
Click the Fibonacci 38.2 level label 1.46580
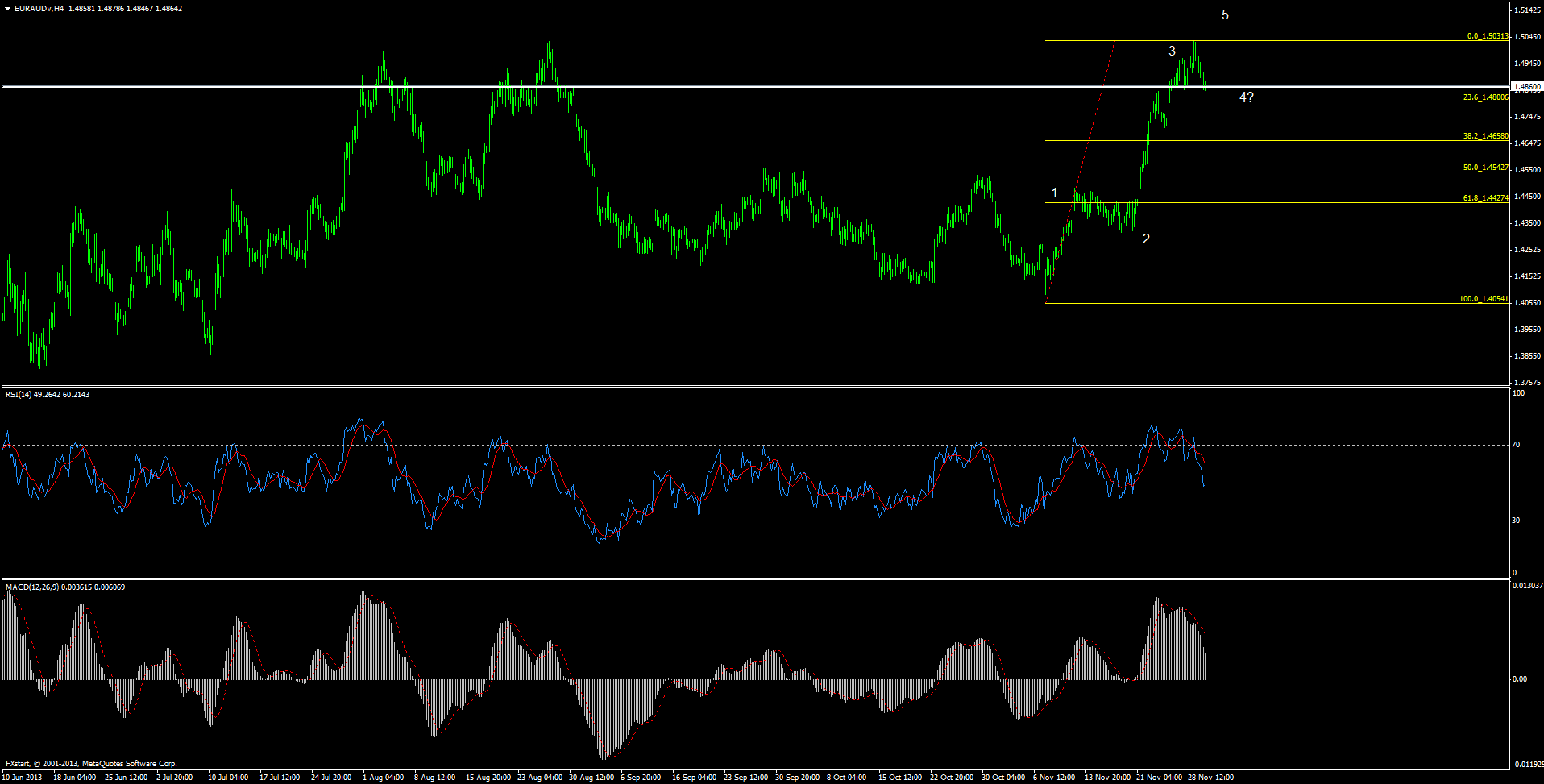pyautogui.click(x=1486, y=136)
